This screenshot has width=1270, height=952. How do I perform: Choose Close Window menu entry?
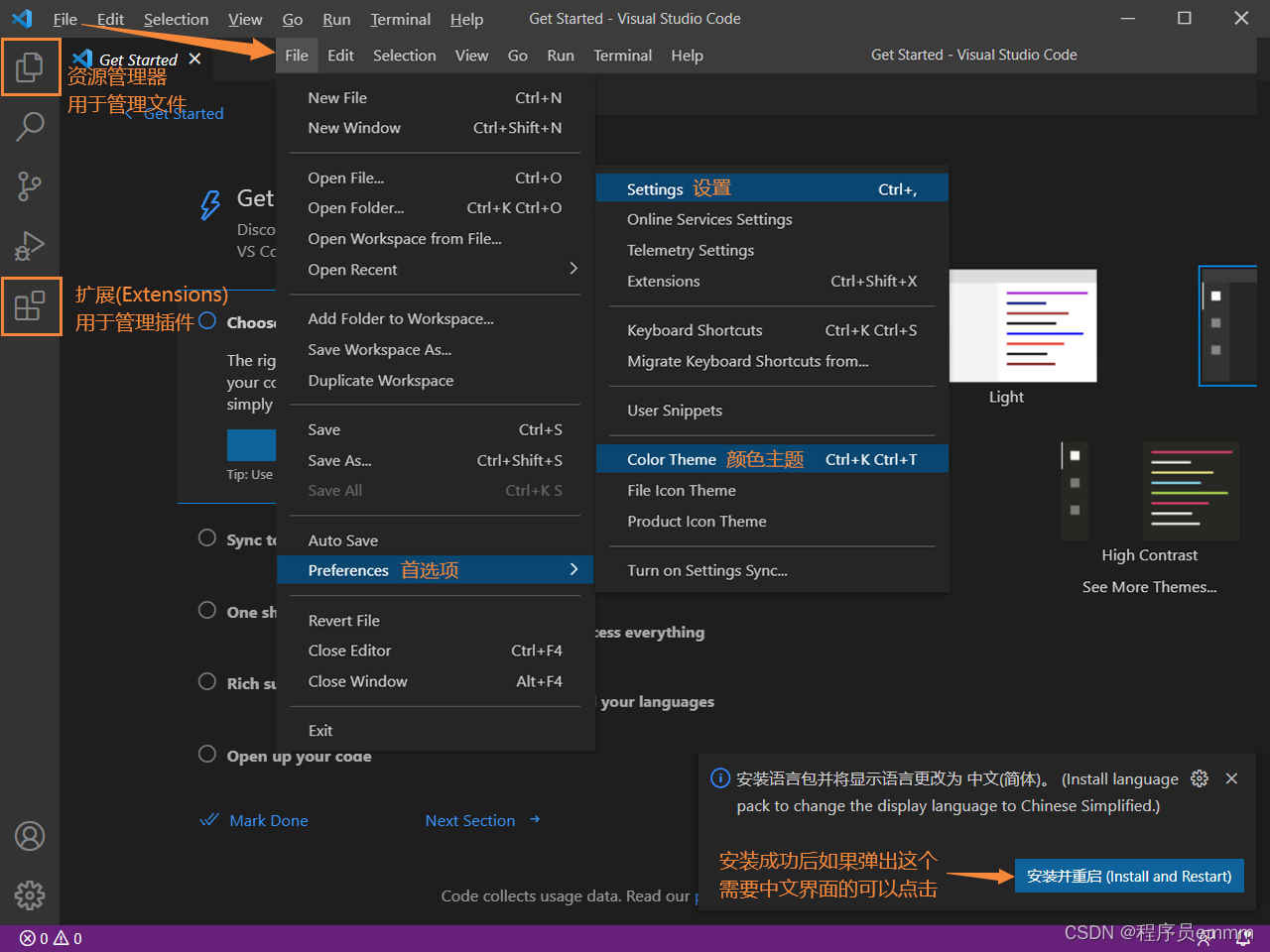click(436, 681)
